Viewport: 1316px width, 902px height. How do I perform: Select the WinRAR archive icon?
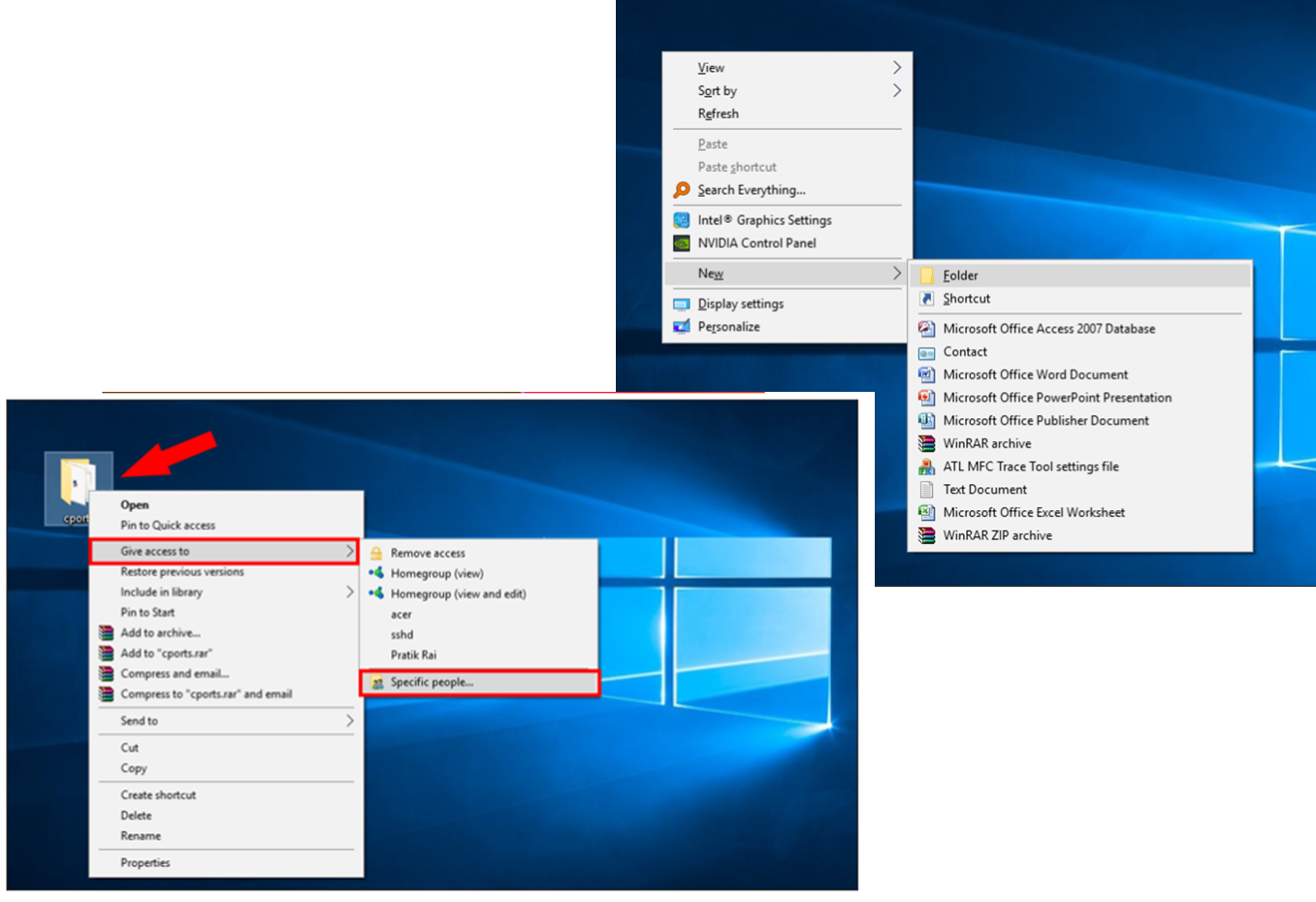[x=926, y=443]
